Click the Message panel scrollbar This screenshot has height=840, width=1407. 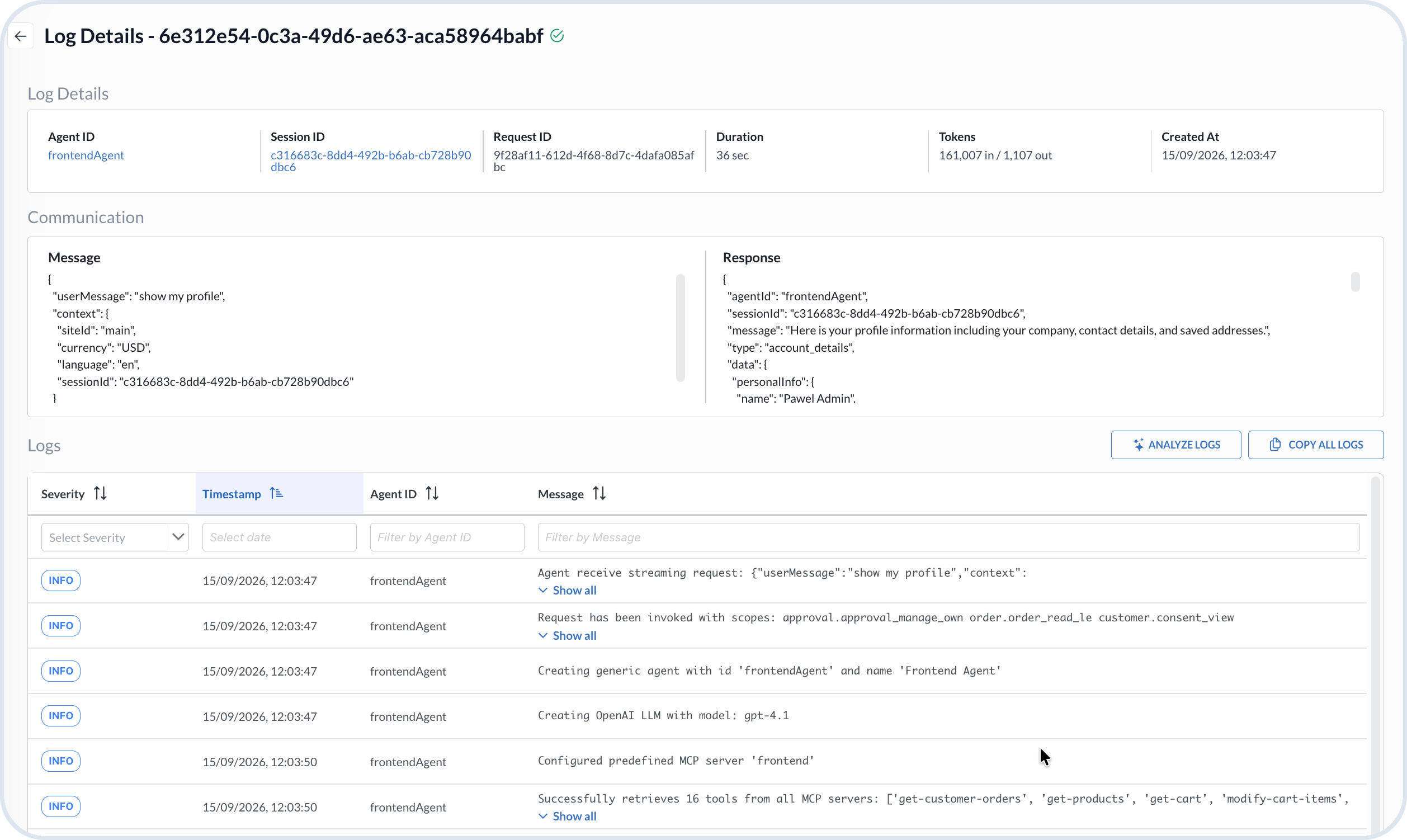click(681, 328)
